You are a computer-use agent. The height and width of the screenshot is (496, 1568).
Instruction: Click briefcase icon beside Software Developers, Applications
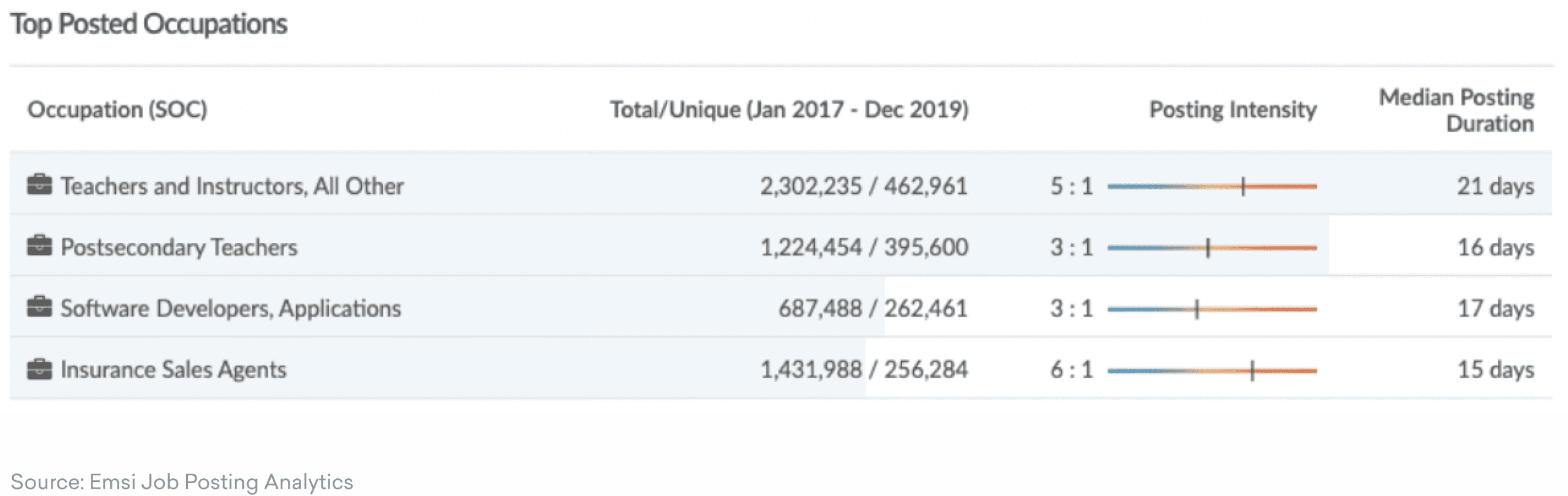coord(39,307)
